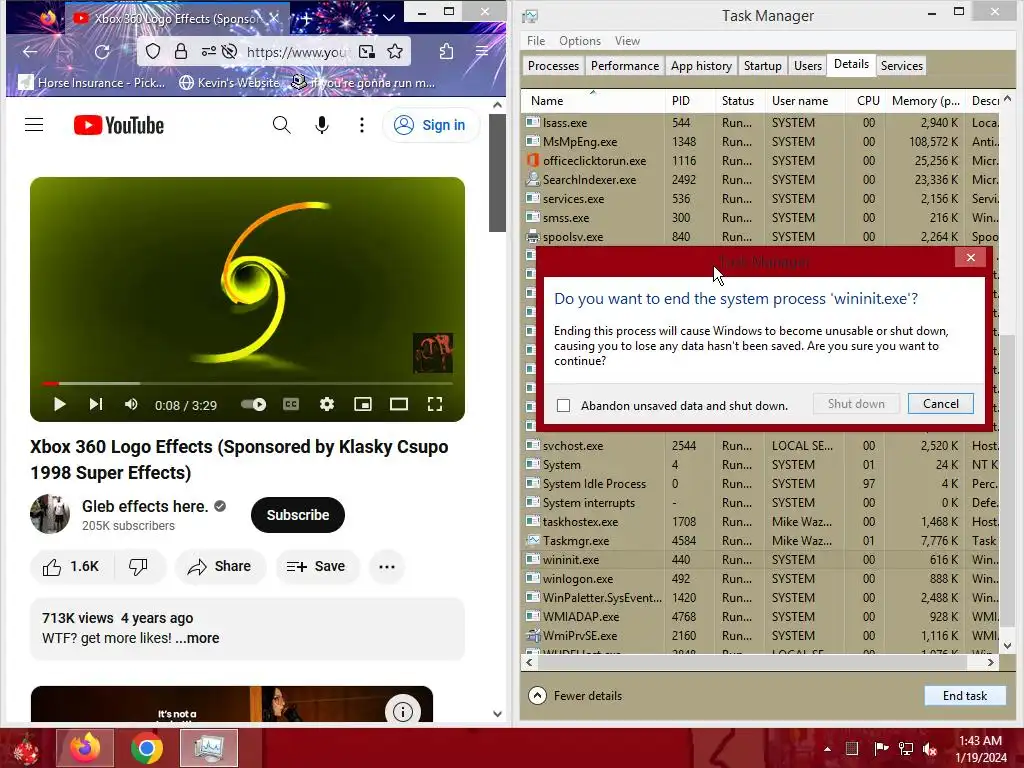Dislike the video with thumbs down
Image resolution: width=1024 pixels, height=768 pixels.
[138, 566]
